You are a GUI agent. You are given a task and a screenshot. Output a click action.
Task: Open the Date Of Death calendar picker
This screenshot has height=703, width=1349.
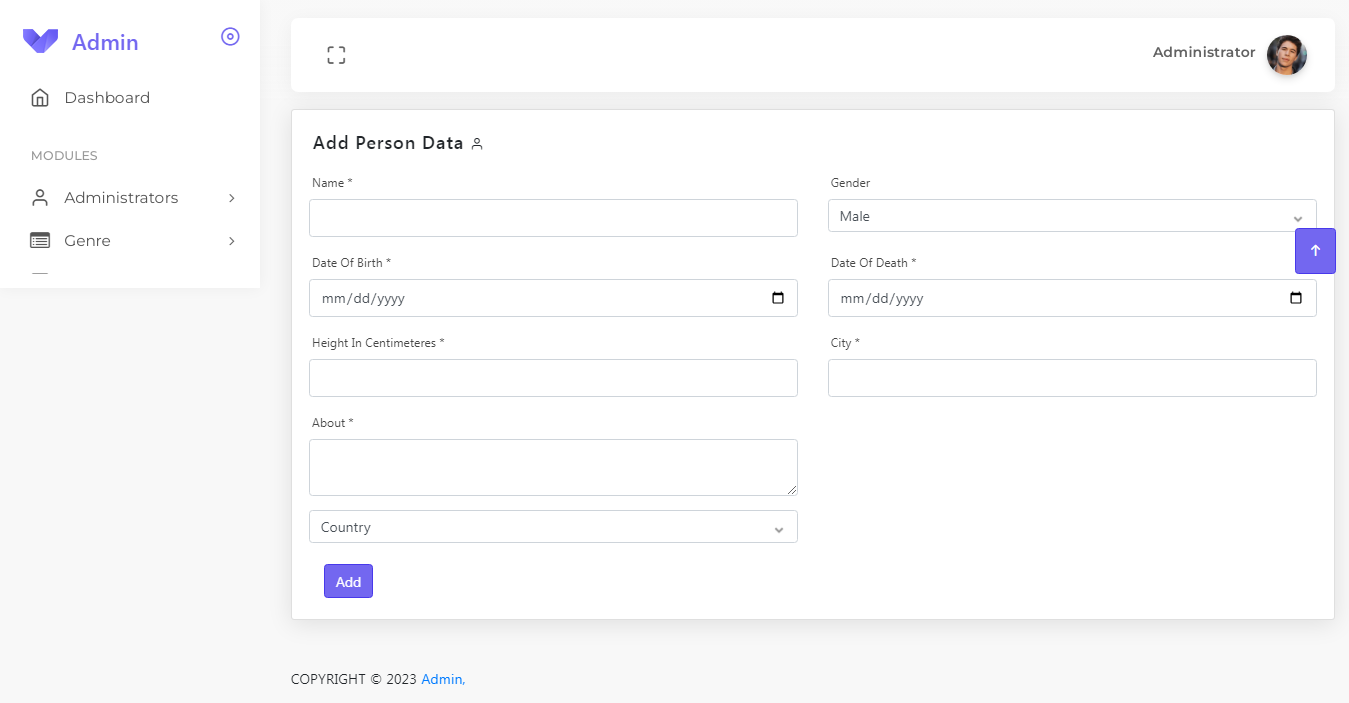tap(1296, 298)
